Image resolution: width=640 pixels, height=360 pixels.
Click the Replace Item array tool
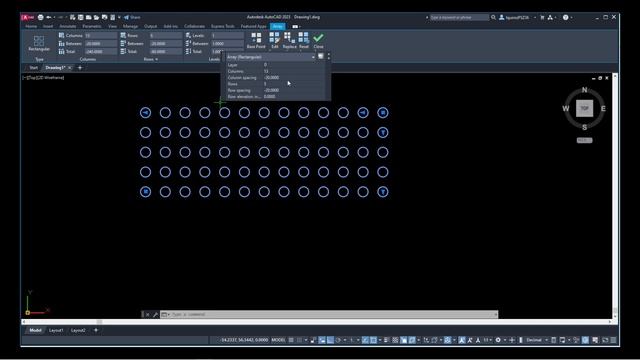(289, 40)
